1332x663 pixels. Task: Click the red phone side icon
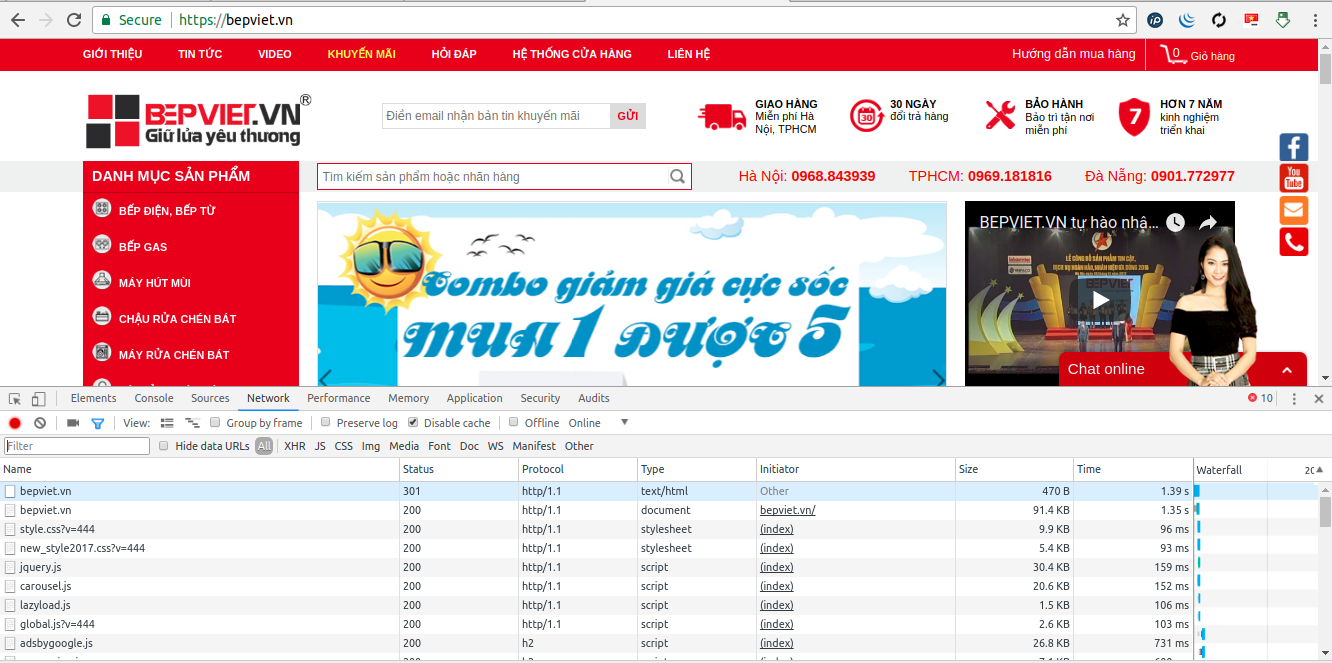click(1294, 242)
